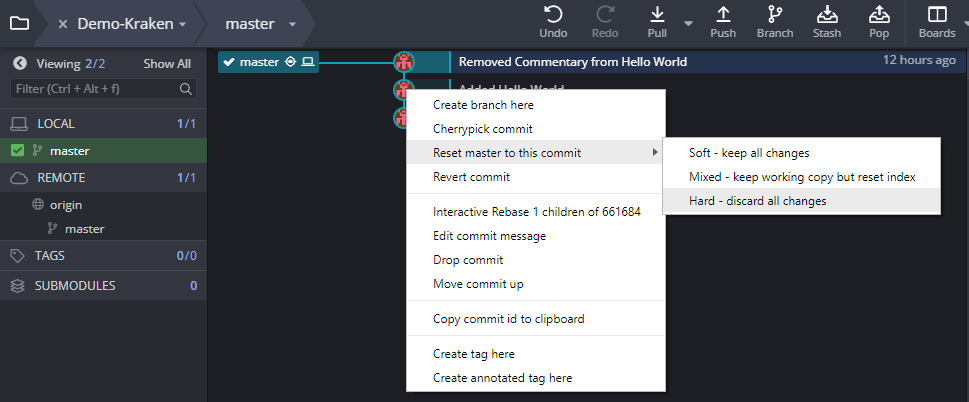Viewport: 969px width, 402px height.
Task: Close the Demo-Kraken repository tab
Action: [x=62, y=24]
